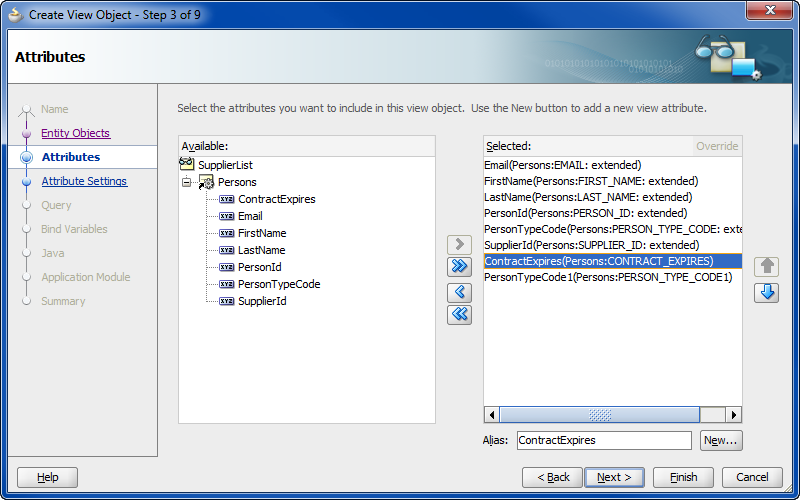Screen dimensions: 800x500
Task: Click the horizontal scrollbar right arrow
Action: pyautogui.click(x=734, y=415)
